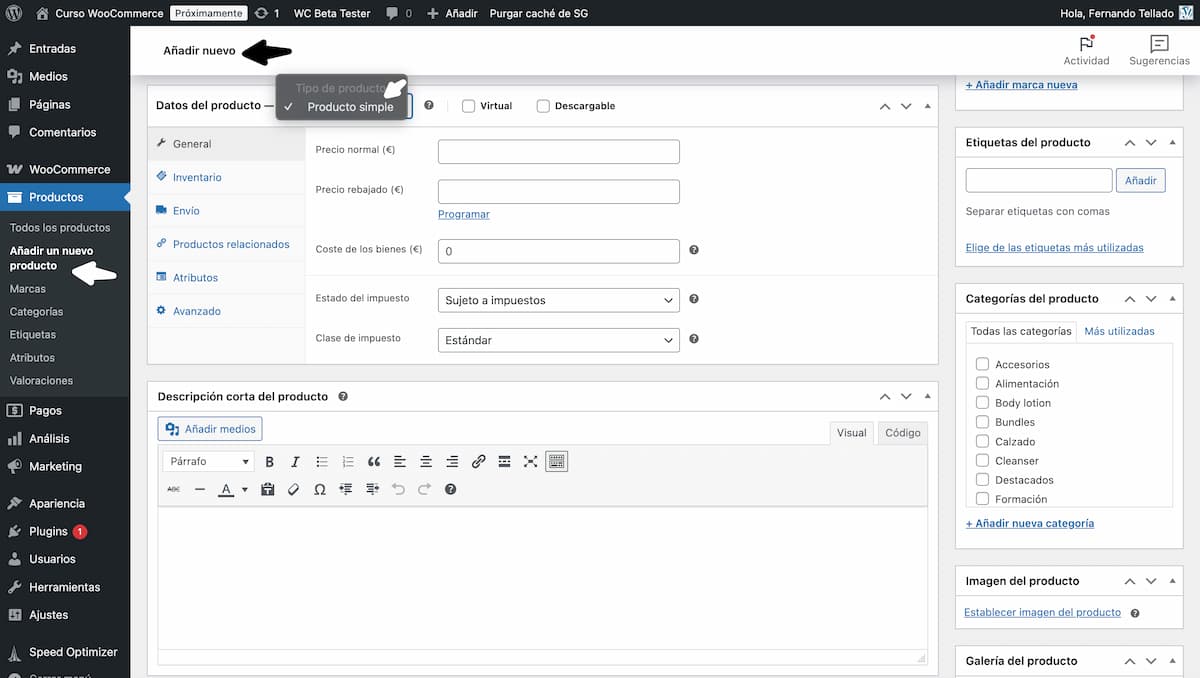Click inside the Precio normal field
Image resolution: width=1200 pixels, height=678 pixels.
557,150
